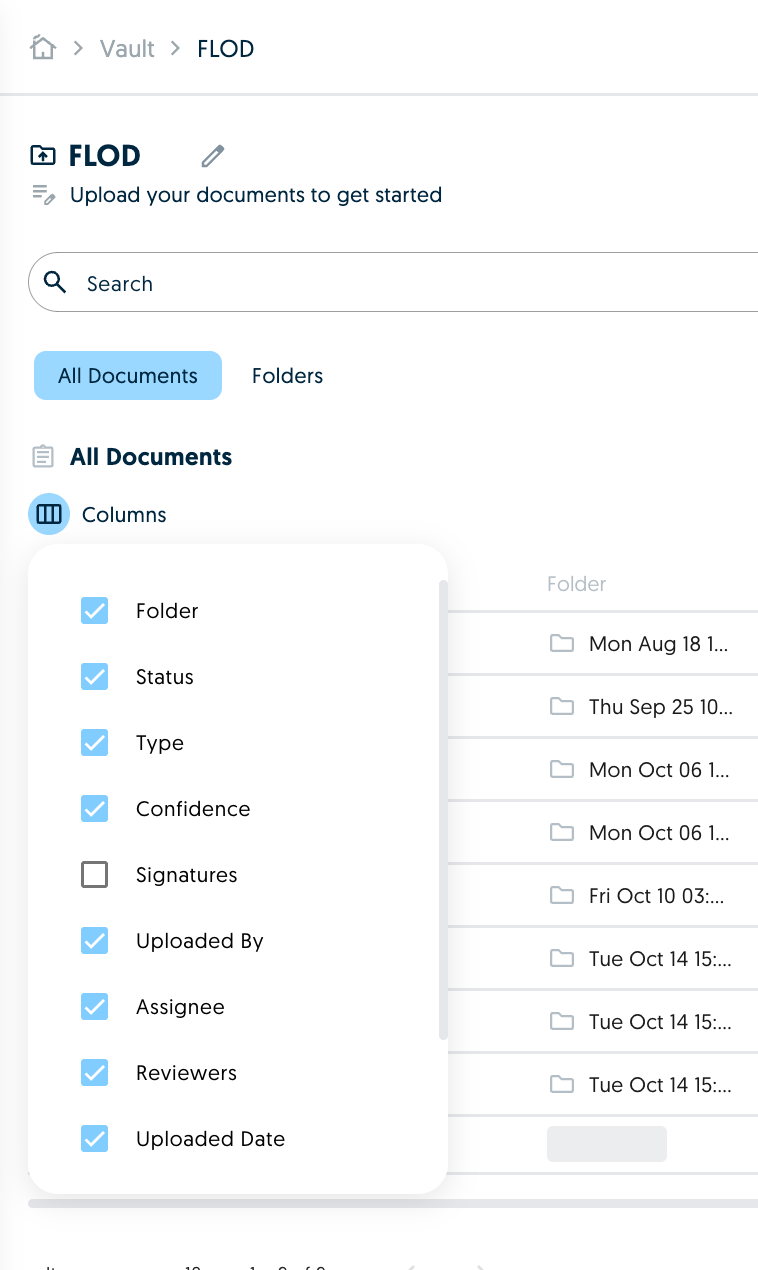This screenshot has height=1270, width=758.
Task: Click the Folder column header
Action: point(577,584)
